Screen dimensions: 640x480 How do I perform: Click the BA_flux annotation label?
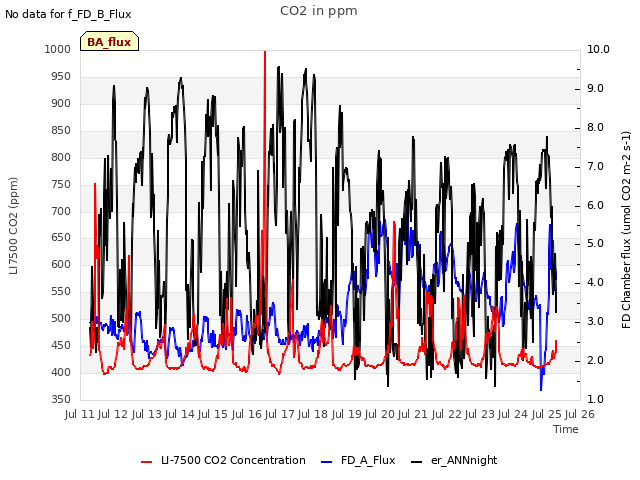(x=109, y=42)
